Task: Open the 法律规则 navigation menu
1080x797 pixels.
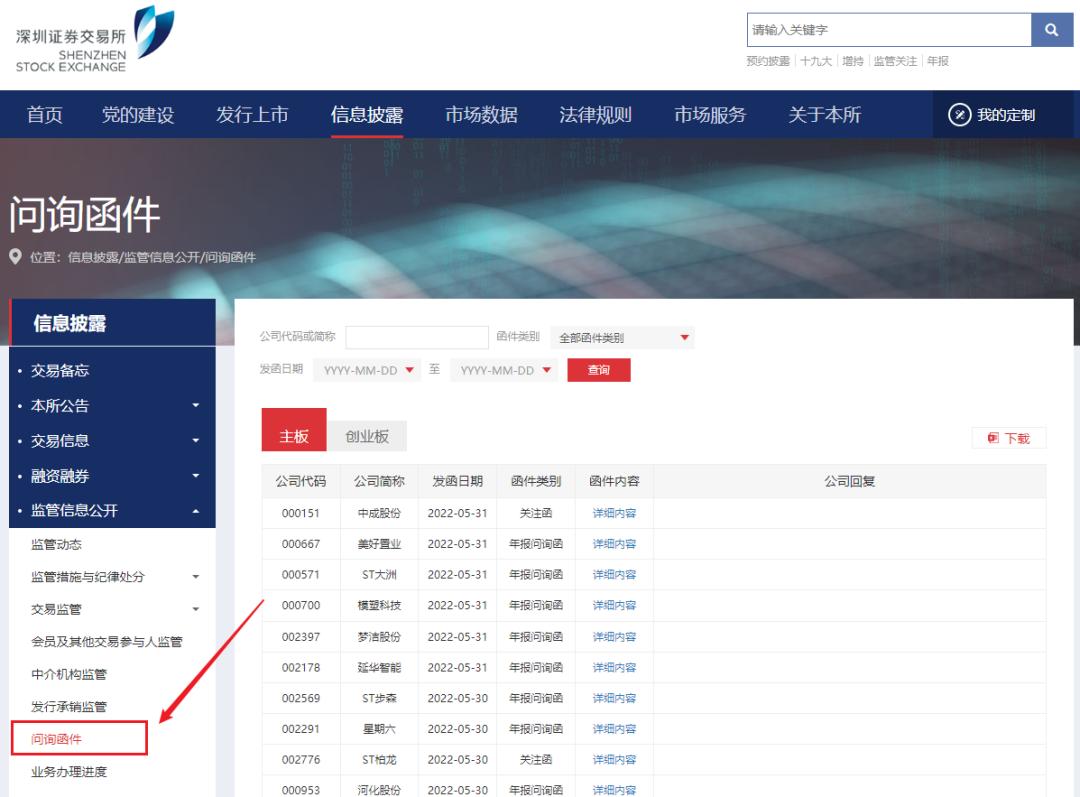Action: click(x=598, y=114)
